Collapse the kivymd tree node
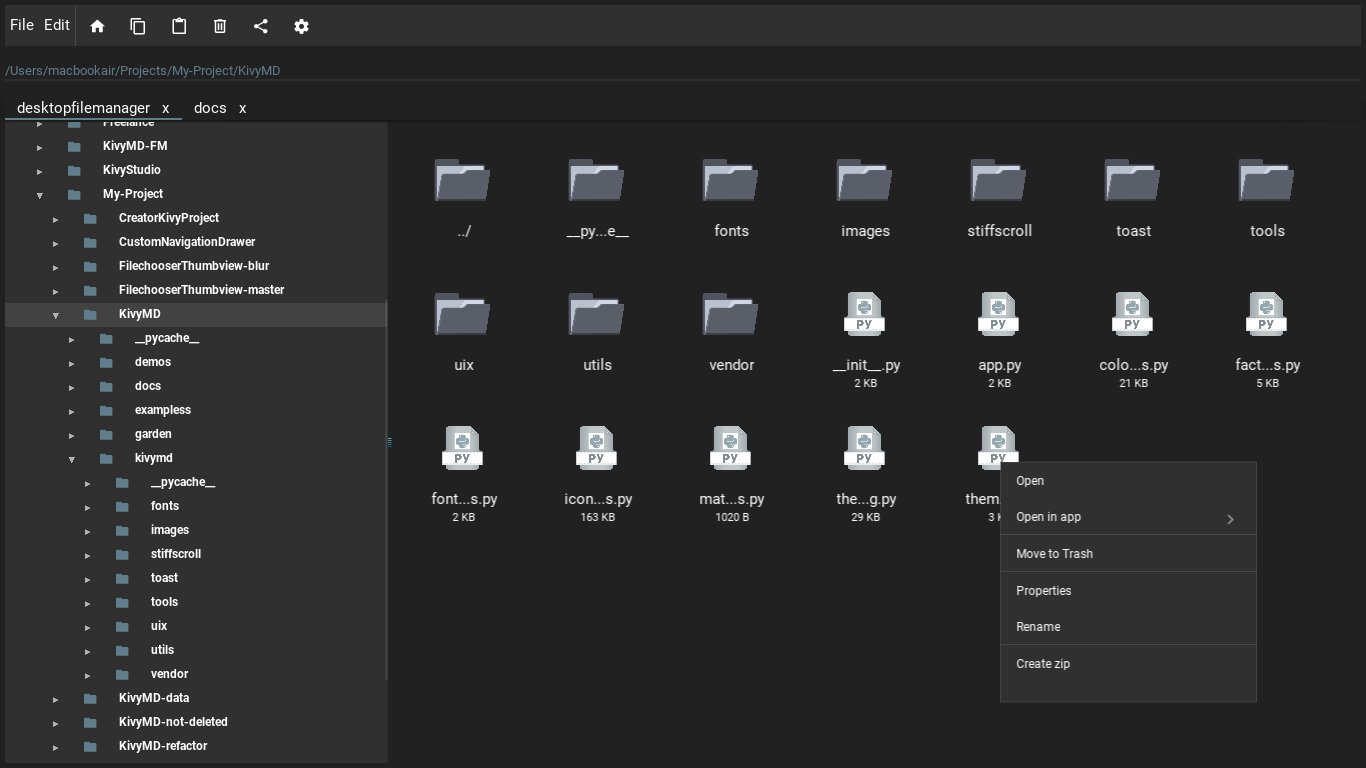This screenshot has height=768, width=1366. pyautogui.click(x=71, y=458)
